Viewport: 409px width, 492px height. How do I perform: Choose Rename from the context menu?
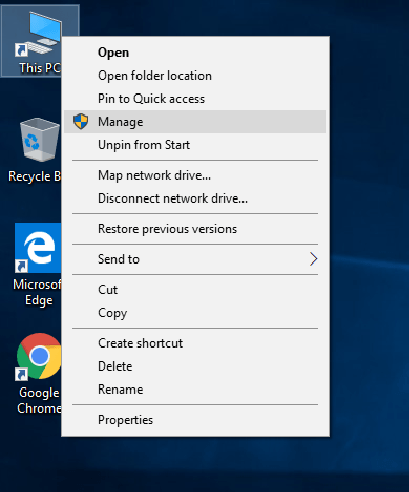pyautogui.click(x=195, y=389)
